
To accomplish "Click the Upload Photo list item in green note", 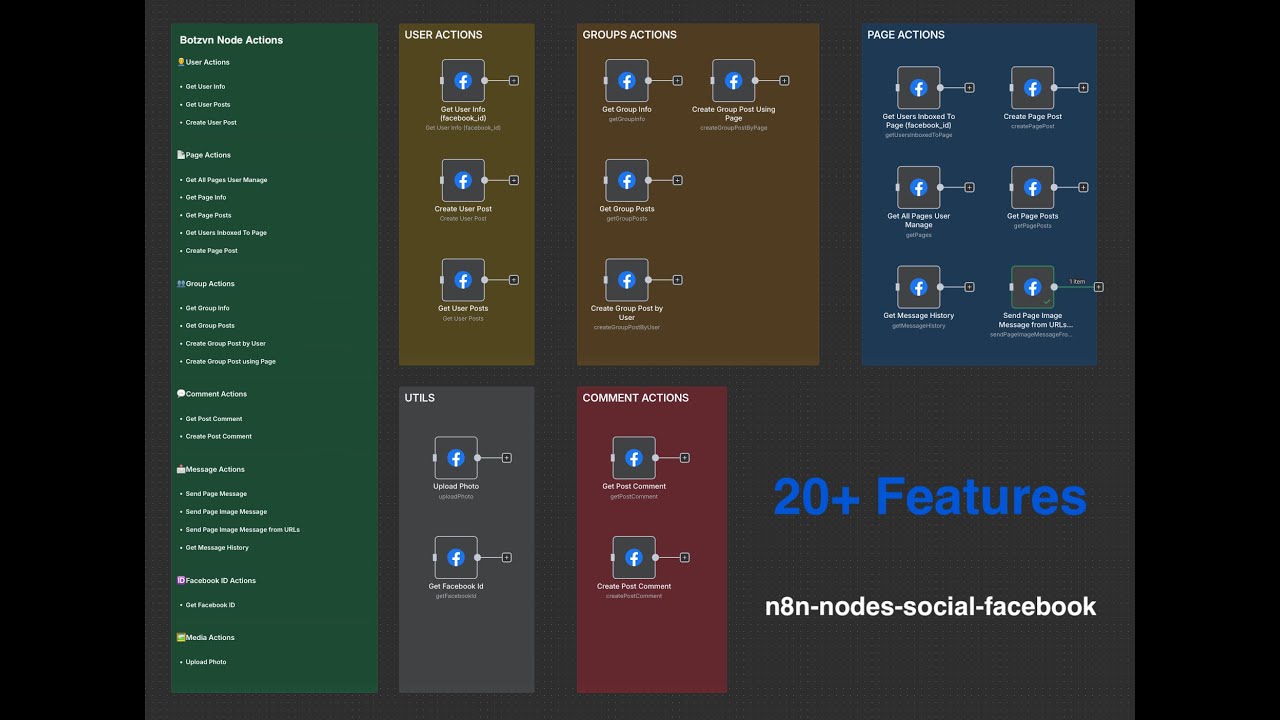I will coord(205,662).
